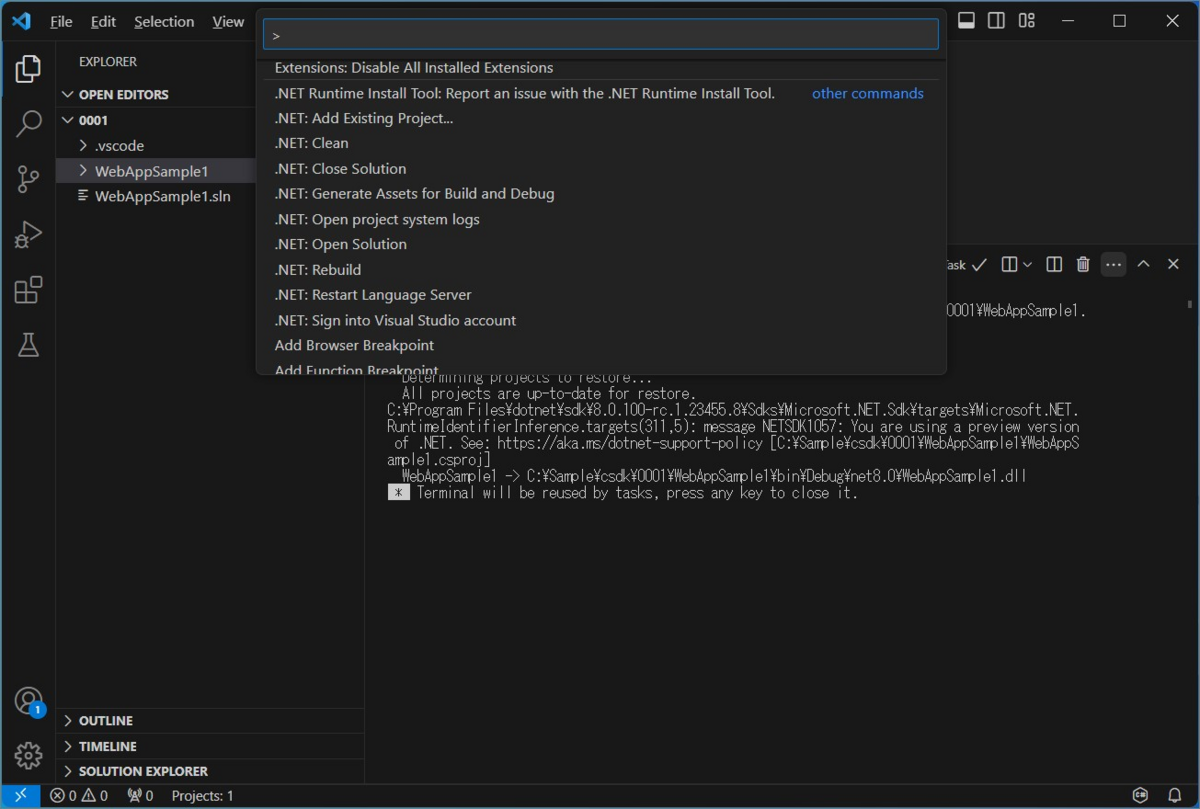Screen dimensions: 1200x809
Task: Open the Edit menu
Action: (x=103, y=21)
